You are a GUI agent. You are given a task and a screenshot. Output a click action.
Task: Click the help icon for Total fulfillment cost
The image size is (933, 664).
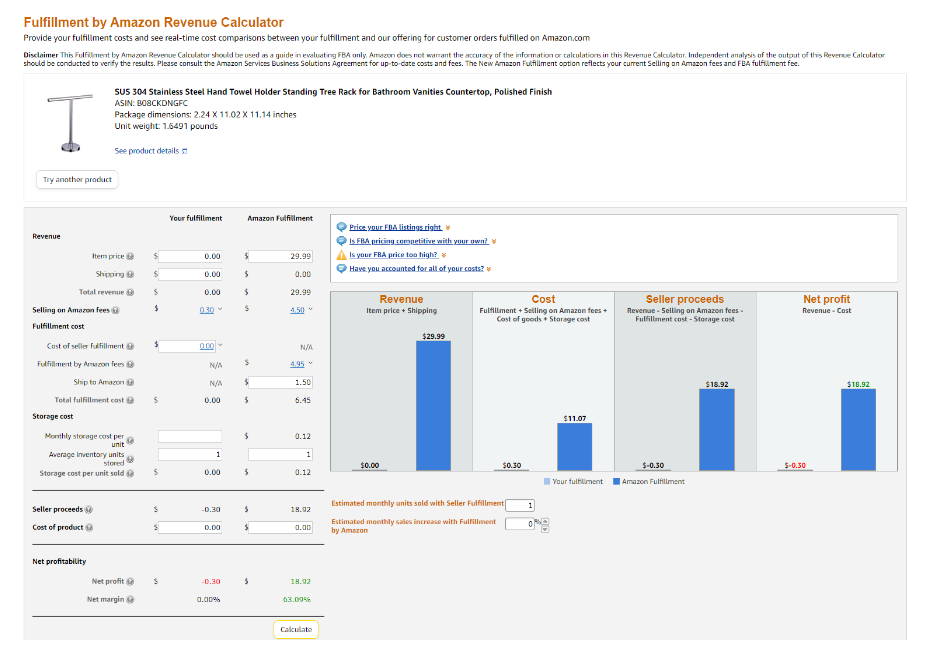130,400
